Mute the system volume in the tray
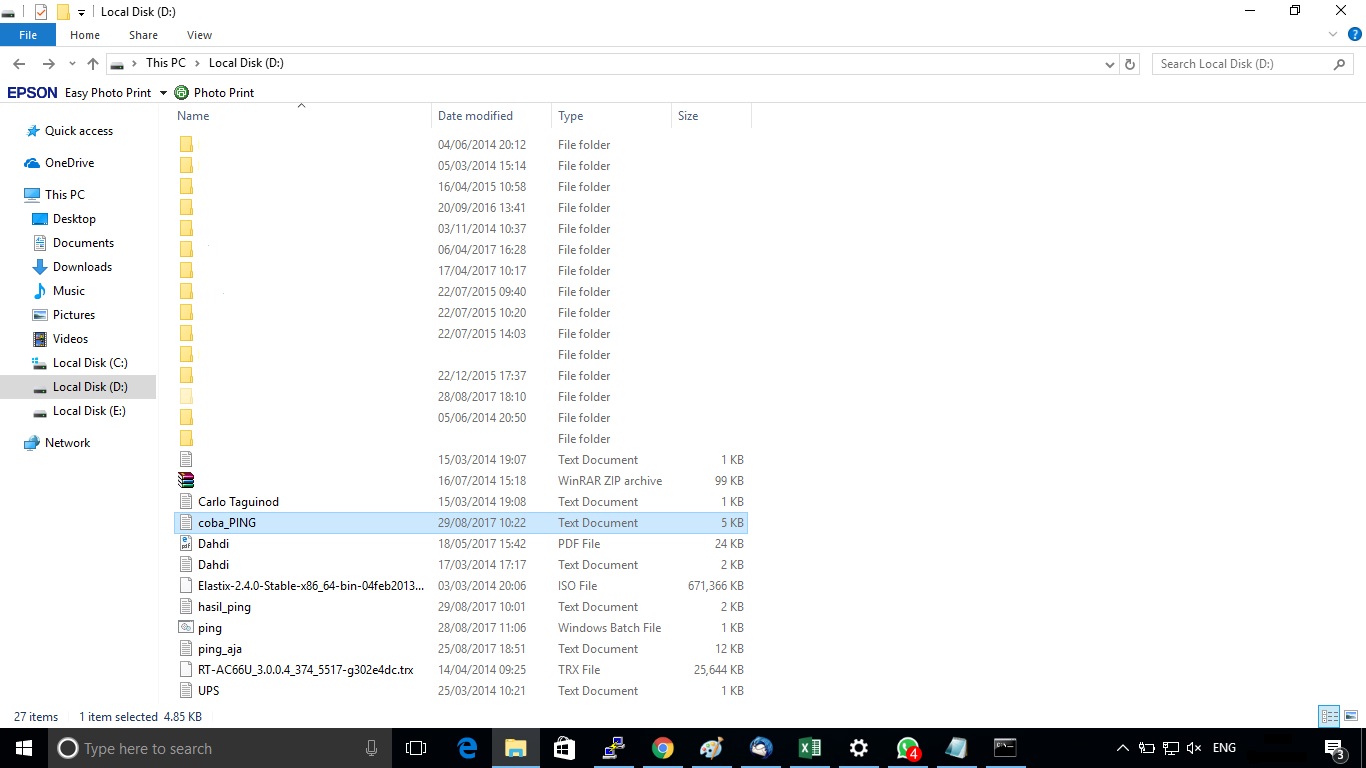The height and width of the screenshot is (768, 1366). click(1193, 747)
